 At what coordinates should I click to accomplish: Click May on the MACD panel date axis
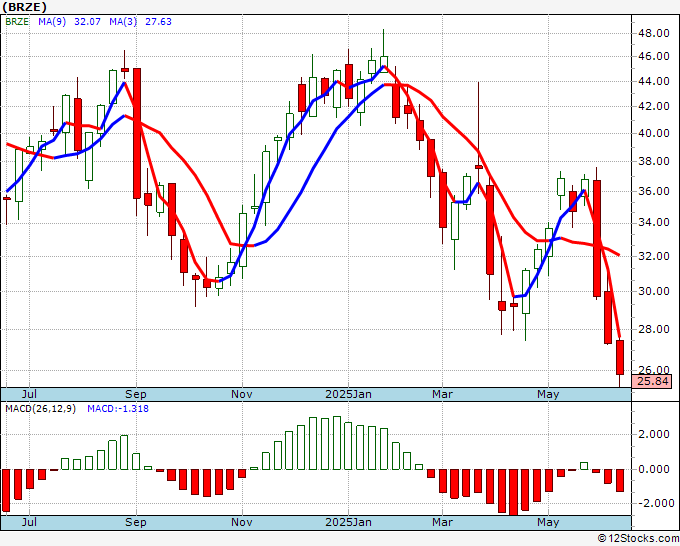pyautogui.click(x=548, y=522)
